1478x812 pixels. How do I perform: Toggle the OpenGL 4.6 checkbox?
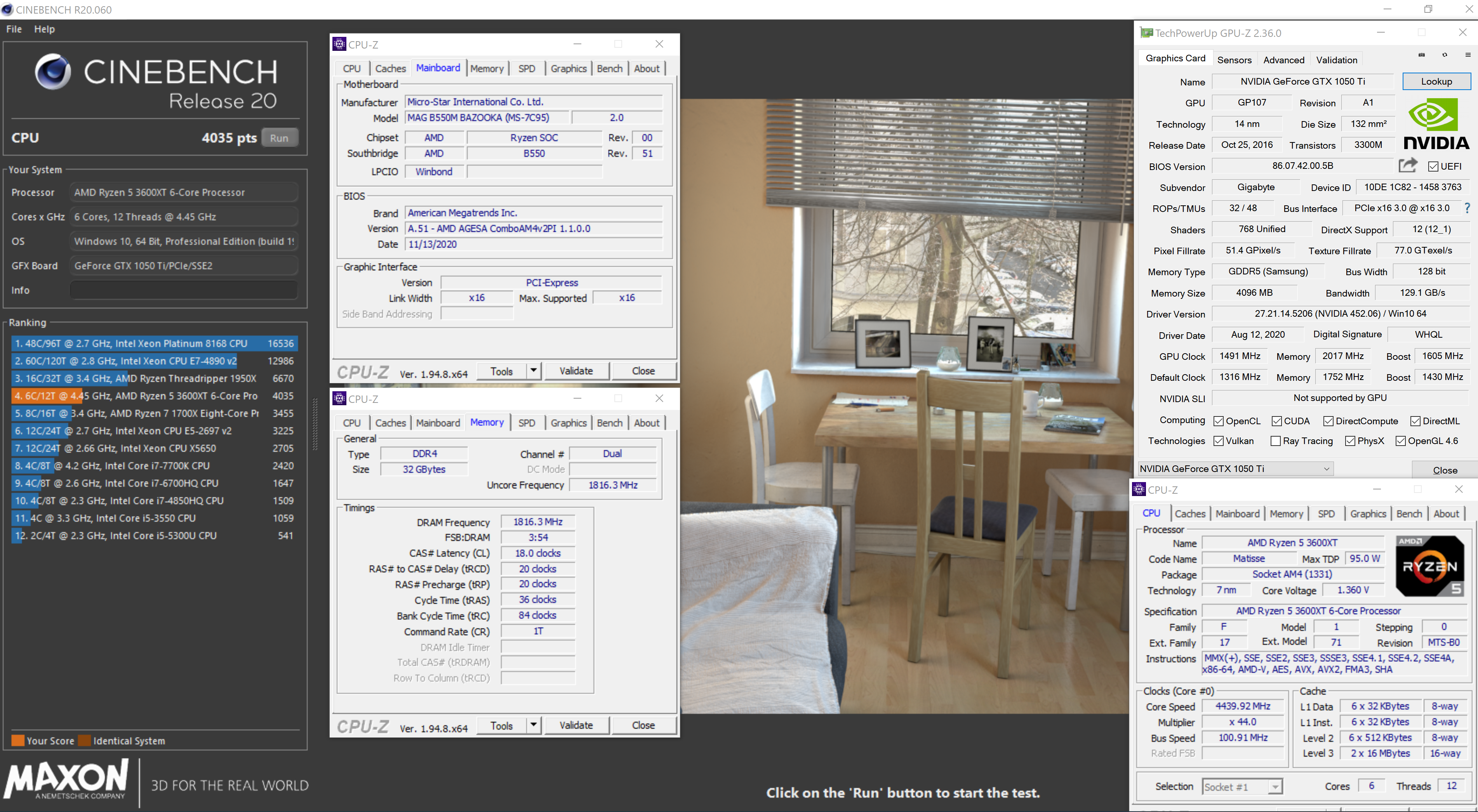(1401, 441)
